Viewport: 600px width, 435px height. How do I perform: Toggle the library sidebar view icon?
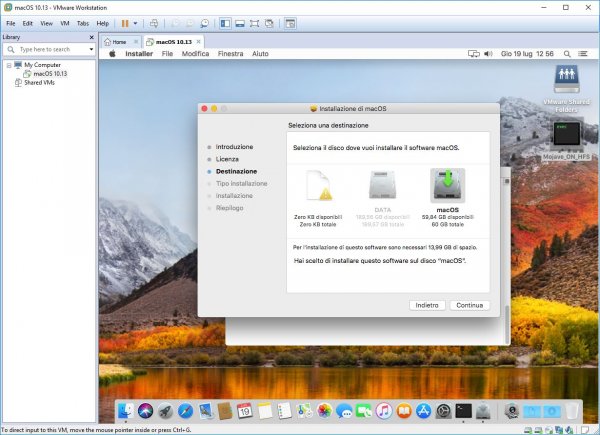coord(225,23)
